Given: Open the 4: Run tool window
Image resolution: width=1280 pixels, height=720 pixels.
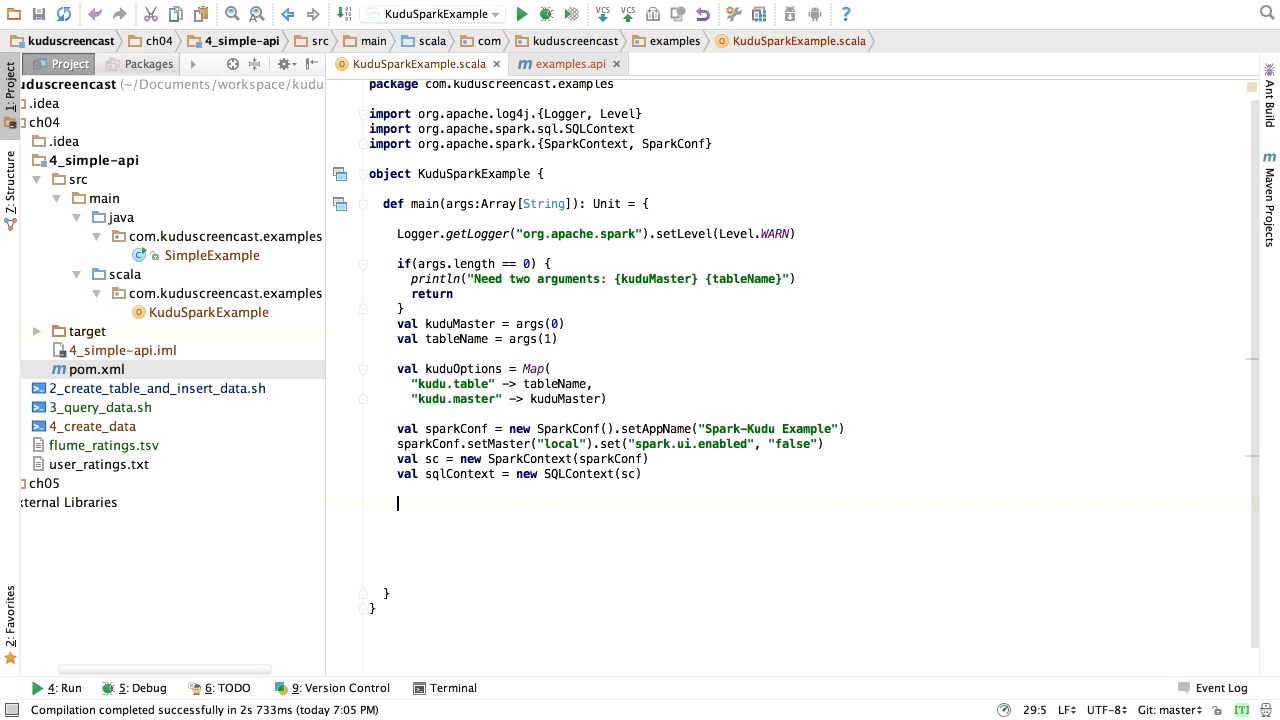Looking at the screenshot, I should point(57,688).
